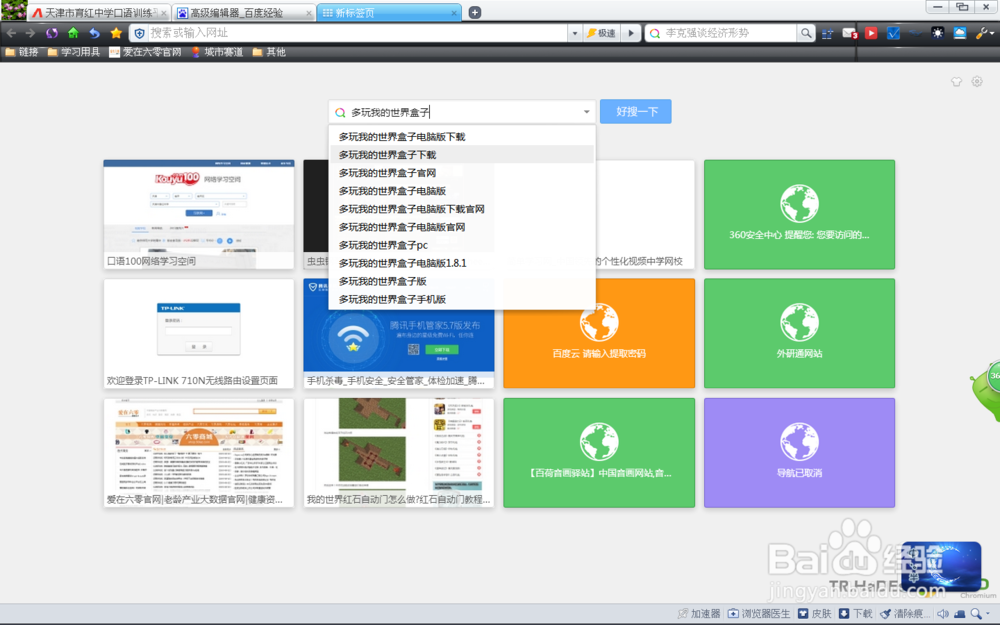Open the mail icon with the 3 badge
The width and height of the screenshot is (1000, 625).
849,33
